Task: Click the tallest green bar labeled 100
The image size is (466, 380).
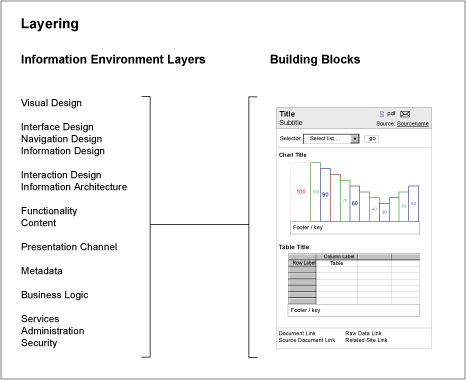Action: click(315, 192)
